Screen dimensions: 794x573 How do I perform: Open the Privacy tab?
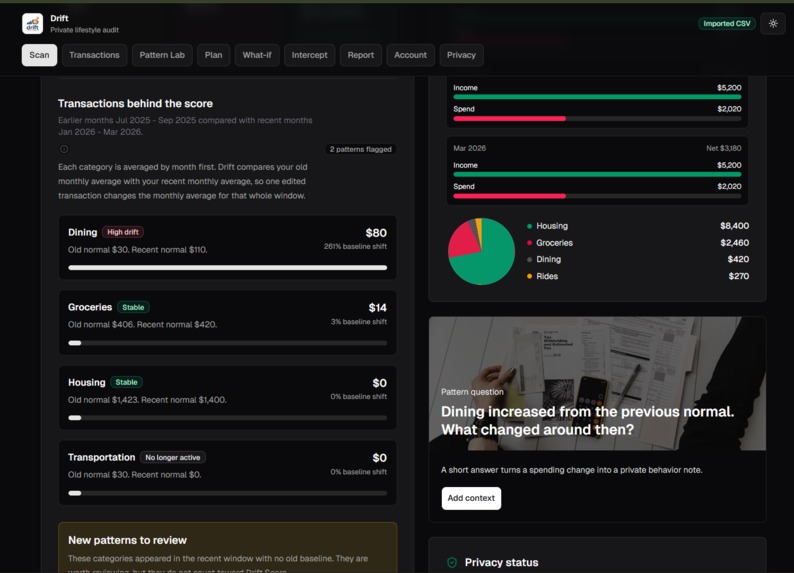461,55
